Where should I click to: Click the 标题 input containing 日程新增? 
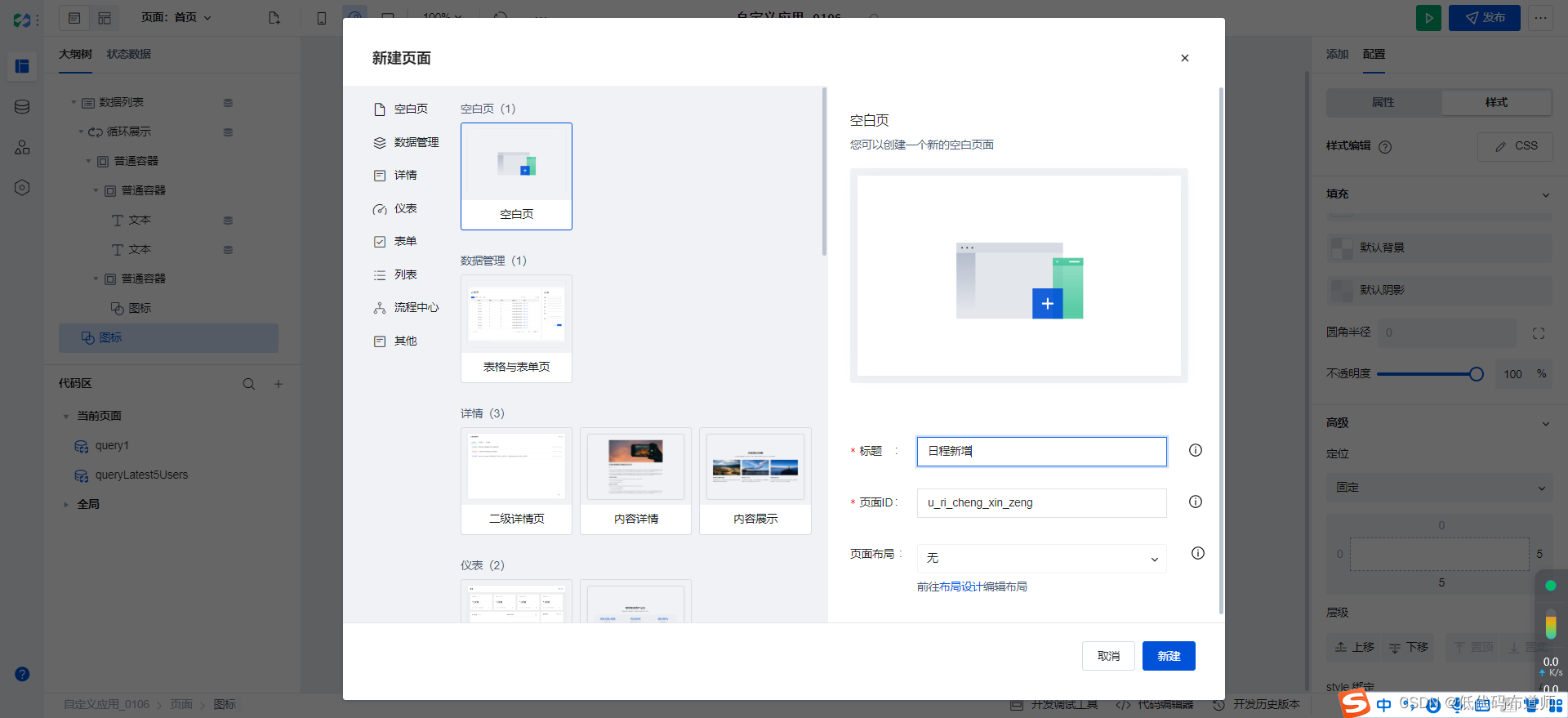click(1041, 451)
